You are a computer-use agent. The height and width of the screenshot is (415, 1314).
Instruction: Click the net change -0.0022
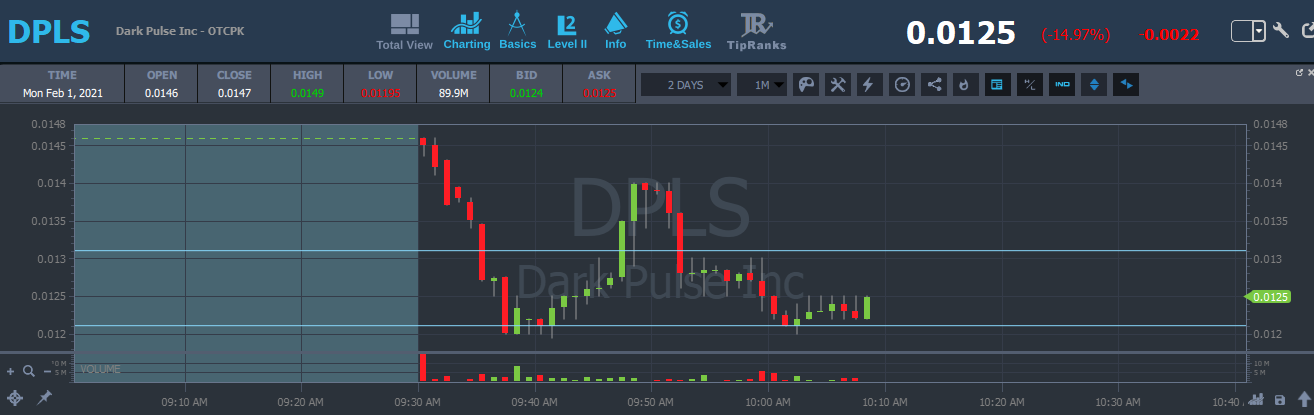(x=1169, y=34)
